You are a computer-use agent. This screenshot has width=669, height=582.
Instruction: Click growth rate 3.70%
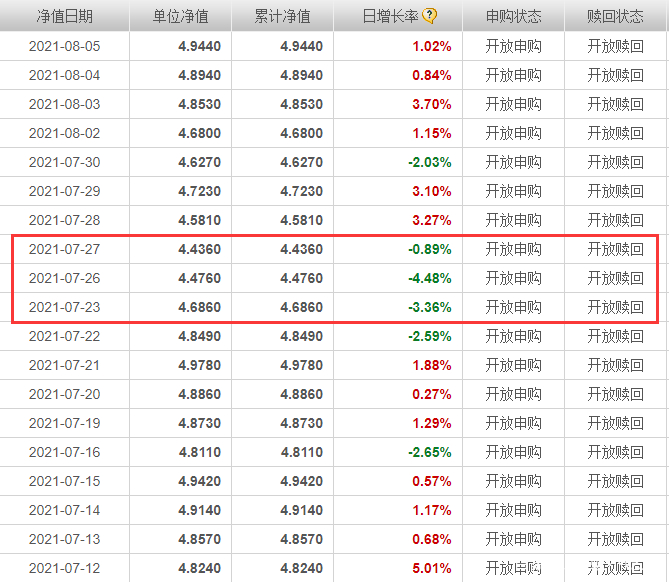pos(432,104)
